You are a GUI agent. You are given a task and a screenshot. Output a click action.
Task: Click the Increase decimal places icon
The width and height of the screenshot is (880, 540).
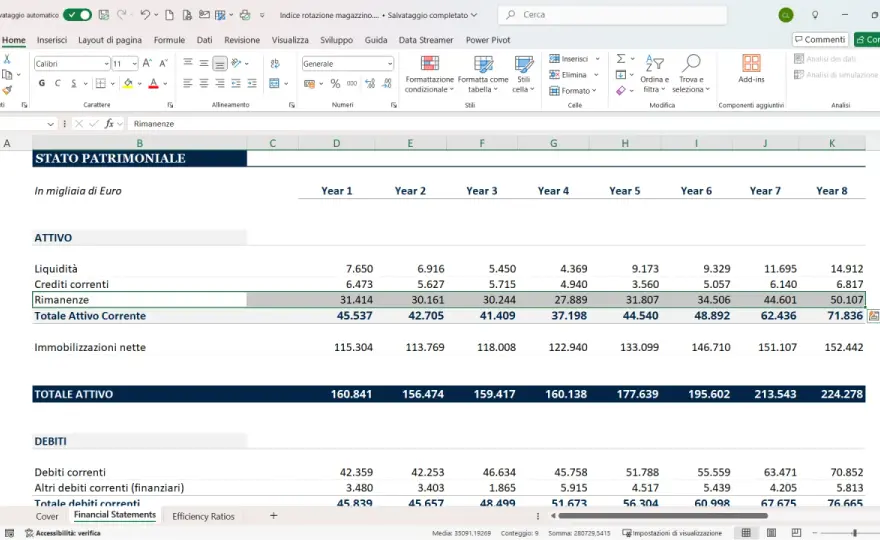[x=370, y=84]
